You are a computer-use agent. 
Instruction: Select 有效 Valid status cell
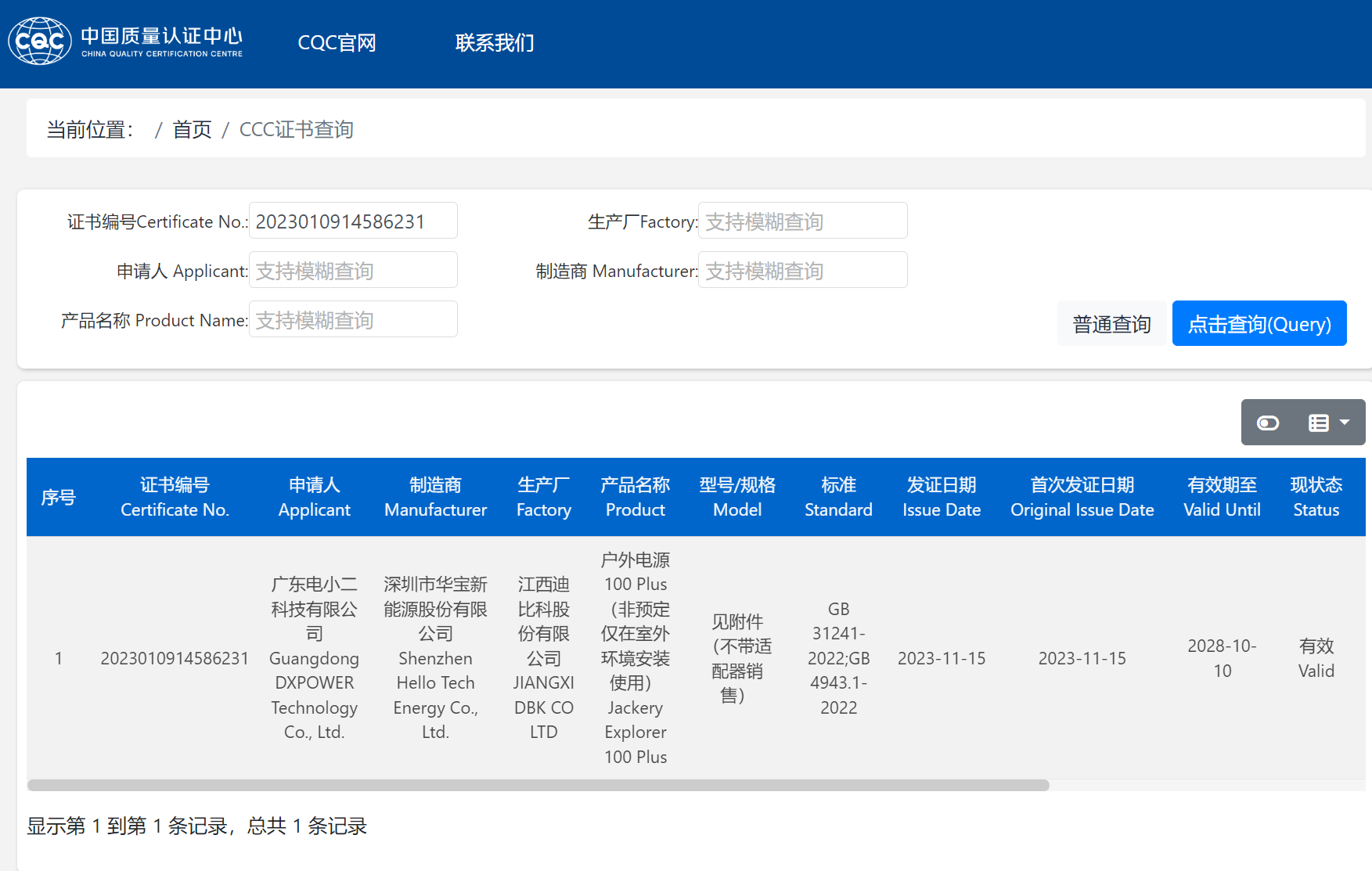pos(1316,658)
